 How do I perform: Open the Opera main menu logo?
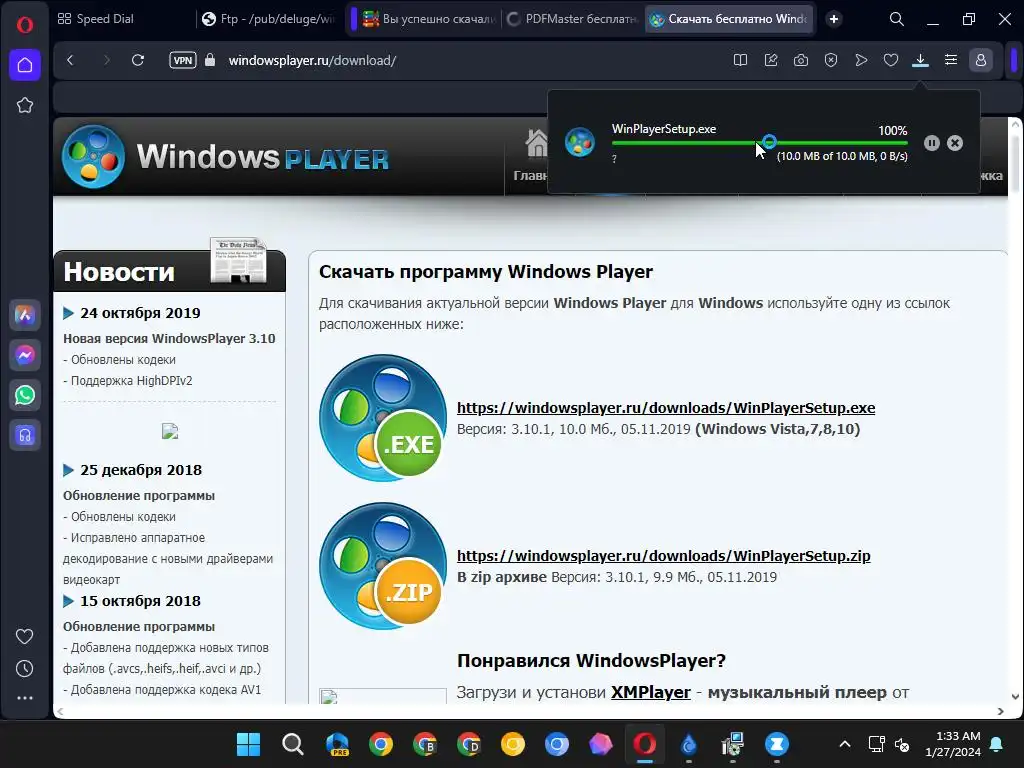(x=25, y=25)
